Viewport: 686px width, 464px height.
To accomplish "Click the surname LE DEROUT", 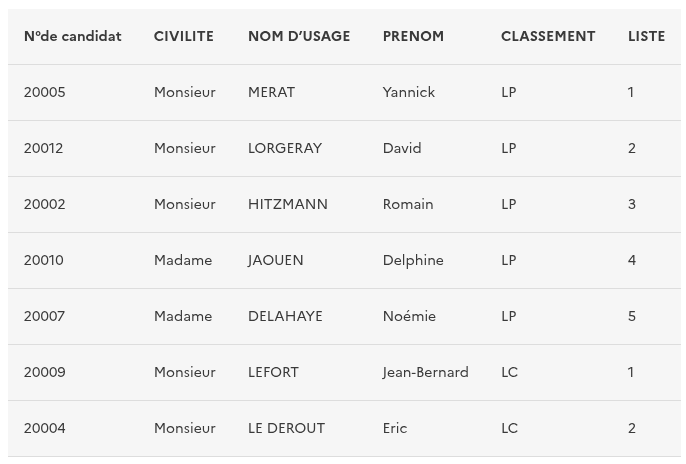I will click(286, 428).
